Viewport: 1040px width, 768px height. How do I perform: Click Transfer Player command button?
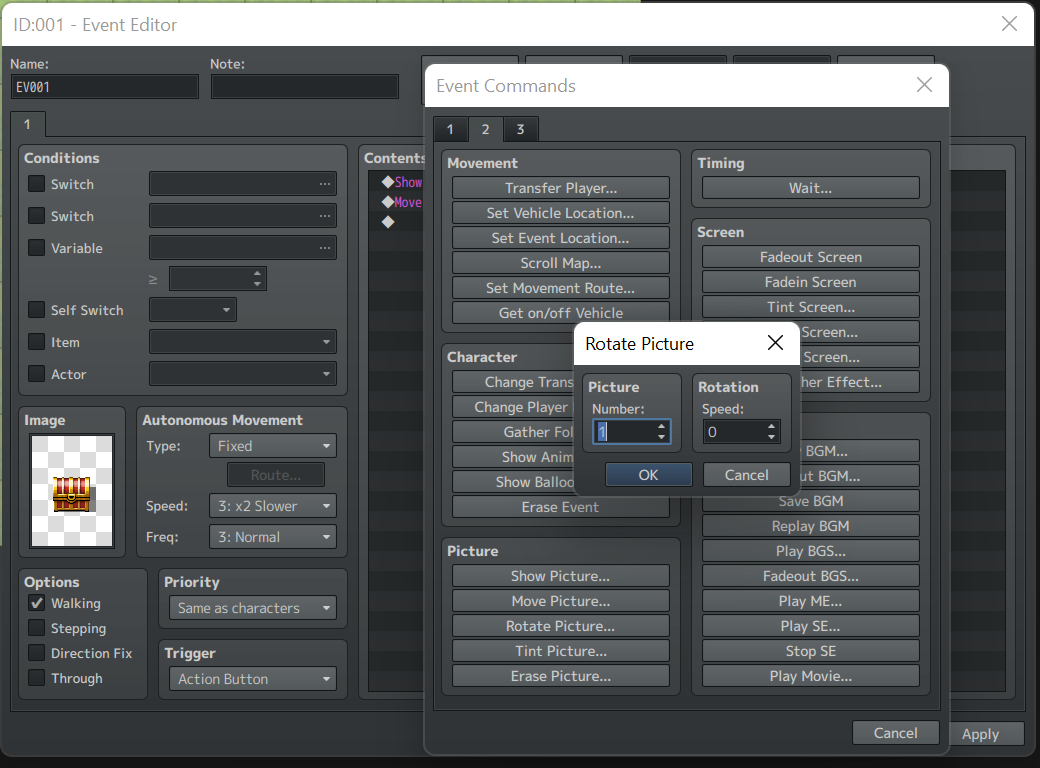click(x=560, y=188)
